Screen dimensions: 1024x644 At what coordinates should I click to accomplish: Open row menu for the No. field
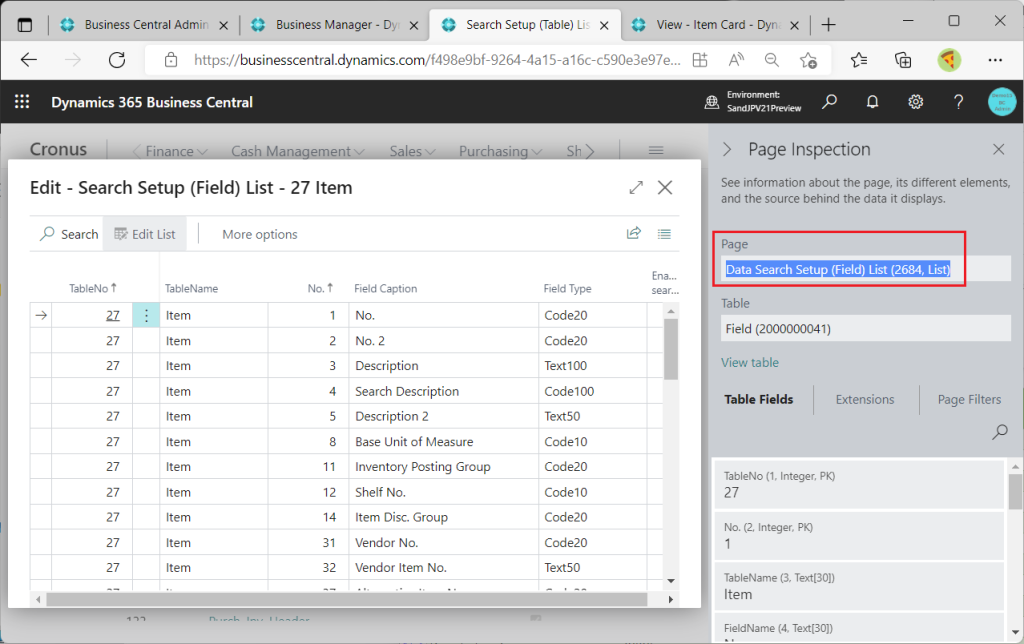[146, 315]
